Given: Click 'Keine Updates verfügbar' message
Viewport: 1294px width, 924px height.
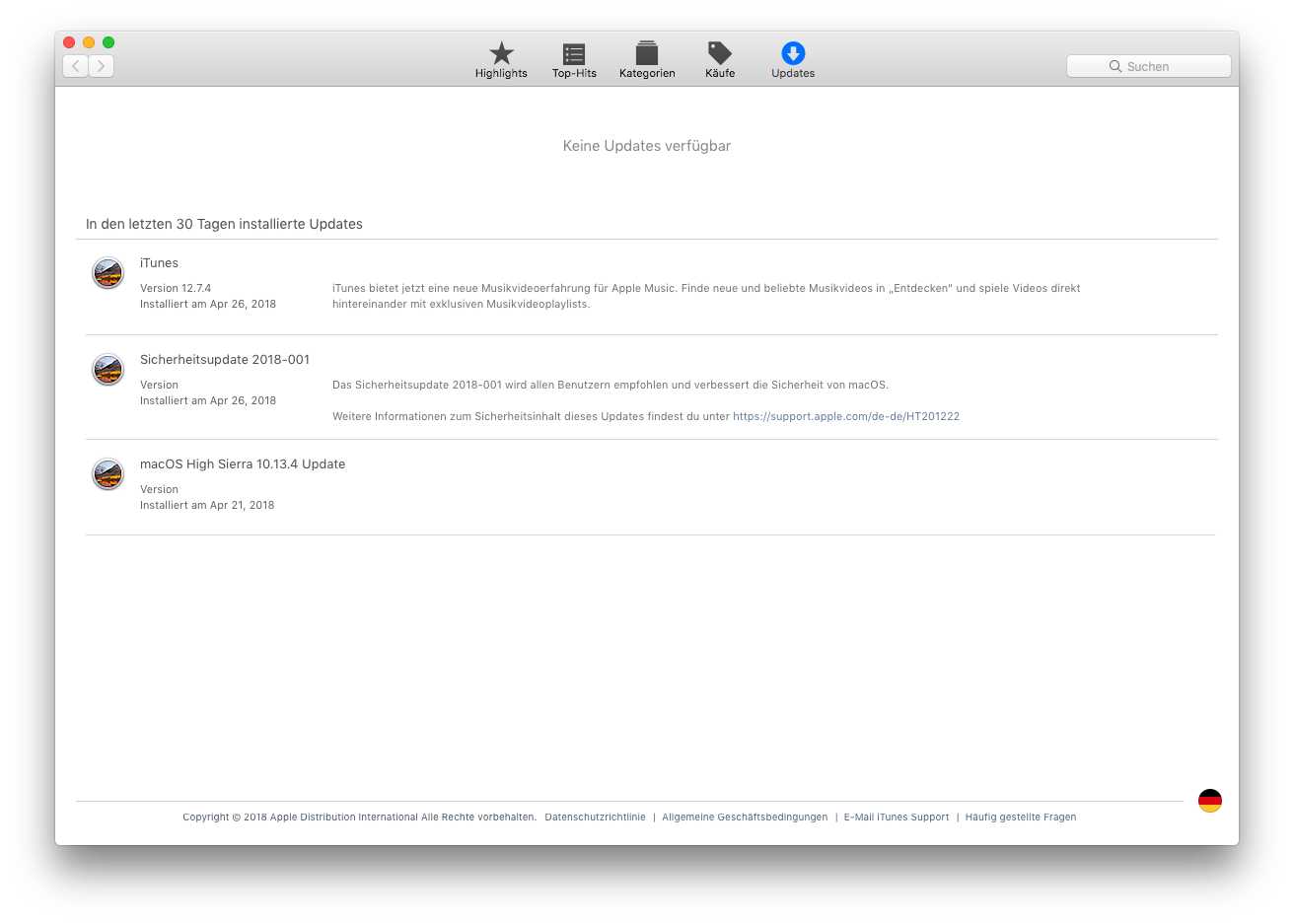Looking at the screenshot, I should coord(647,146).
